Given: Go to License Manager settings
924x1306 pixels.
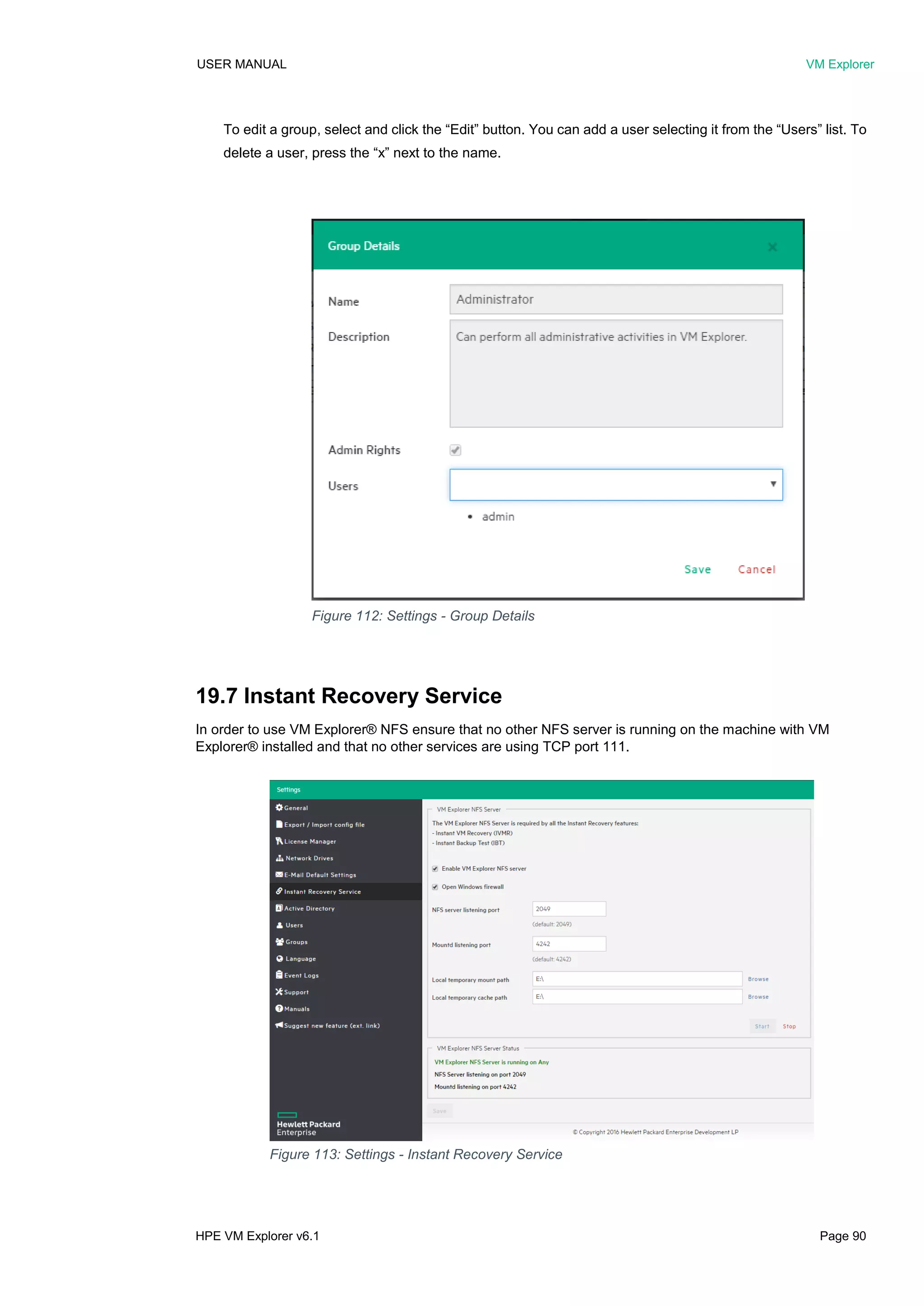Looking at the screenshot, I should pyautogui.click(x=310, y=841).
